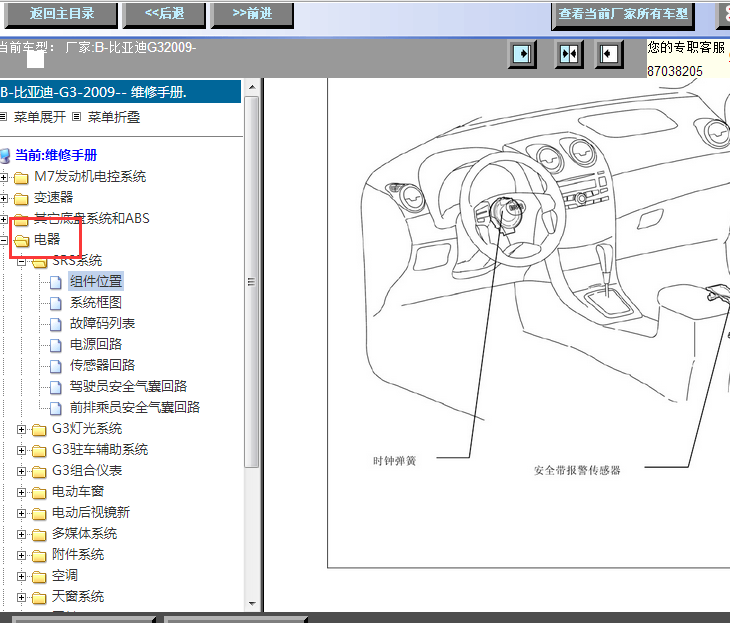Expand the 电动车窗 folder

pos(21,492)
